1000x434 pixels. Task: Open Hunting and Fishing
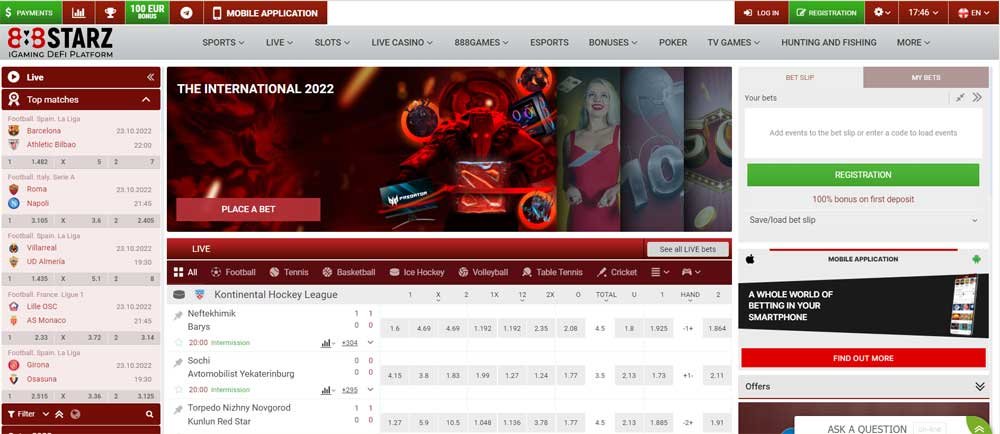828,43
